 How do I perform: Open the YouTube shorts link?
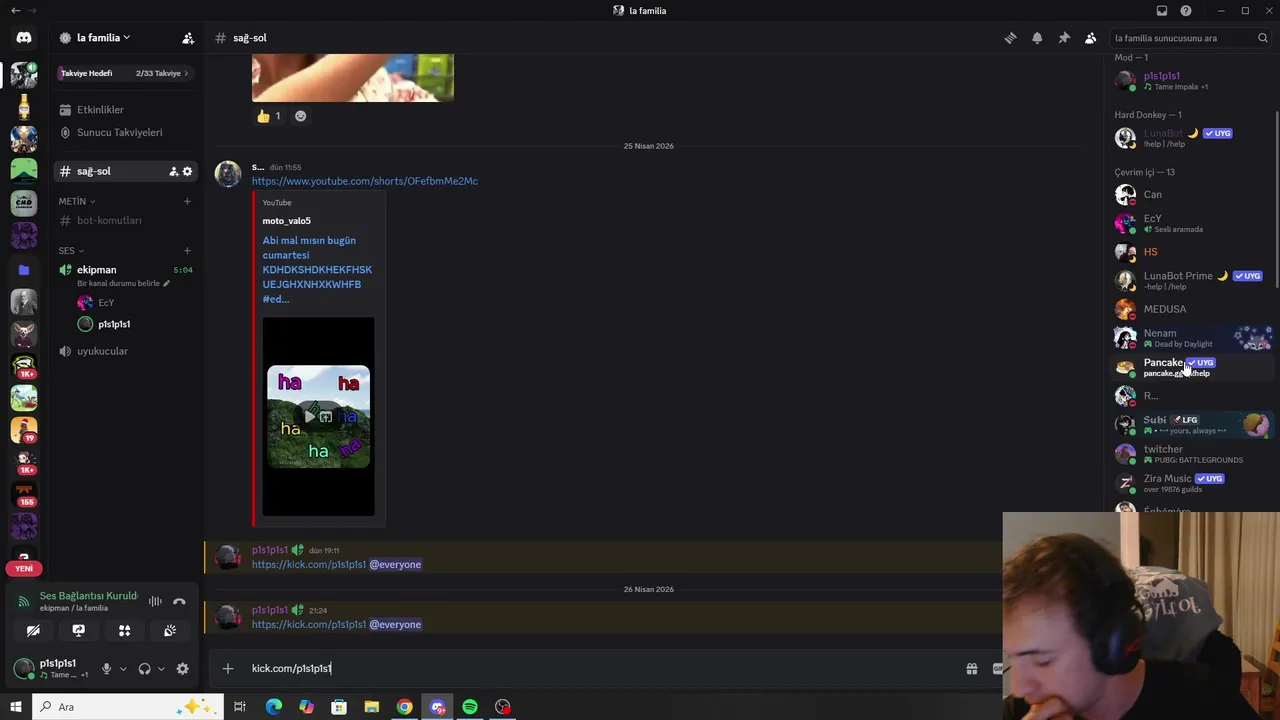coord(365,181)
